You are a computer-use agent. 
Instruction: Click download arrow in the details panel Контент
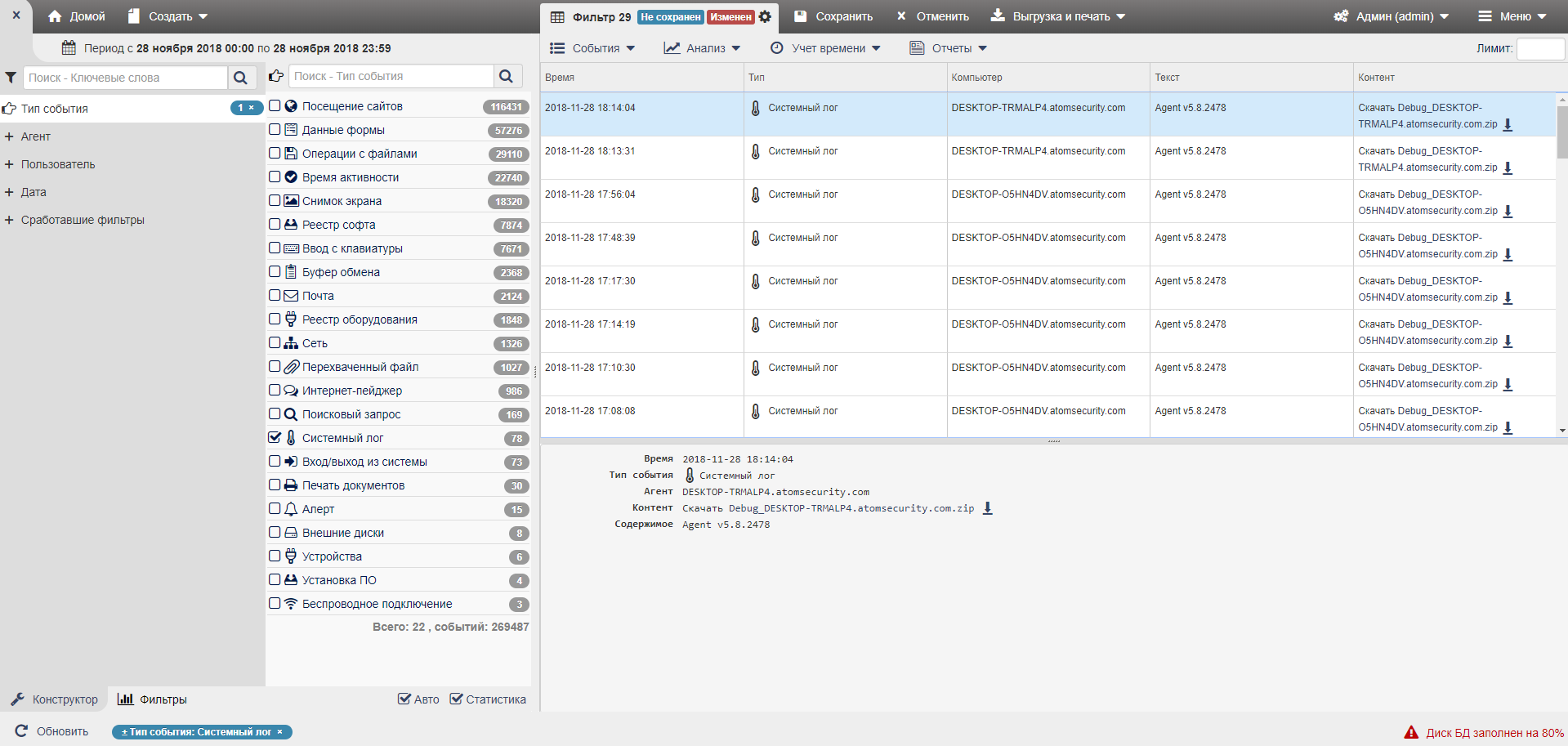(x=988, y=508)
